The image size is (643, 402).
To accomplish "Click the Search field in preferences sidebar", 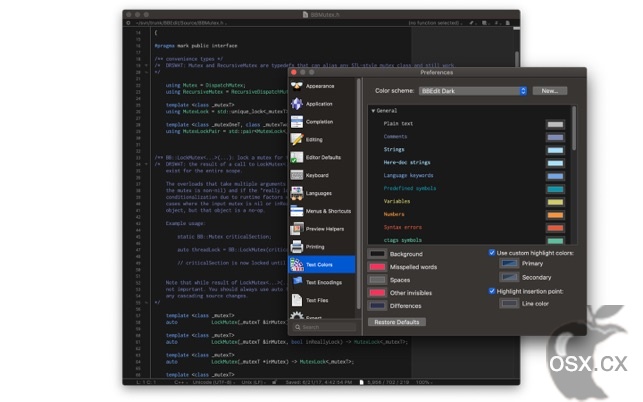I will 324,327.
